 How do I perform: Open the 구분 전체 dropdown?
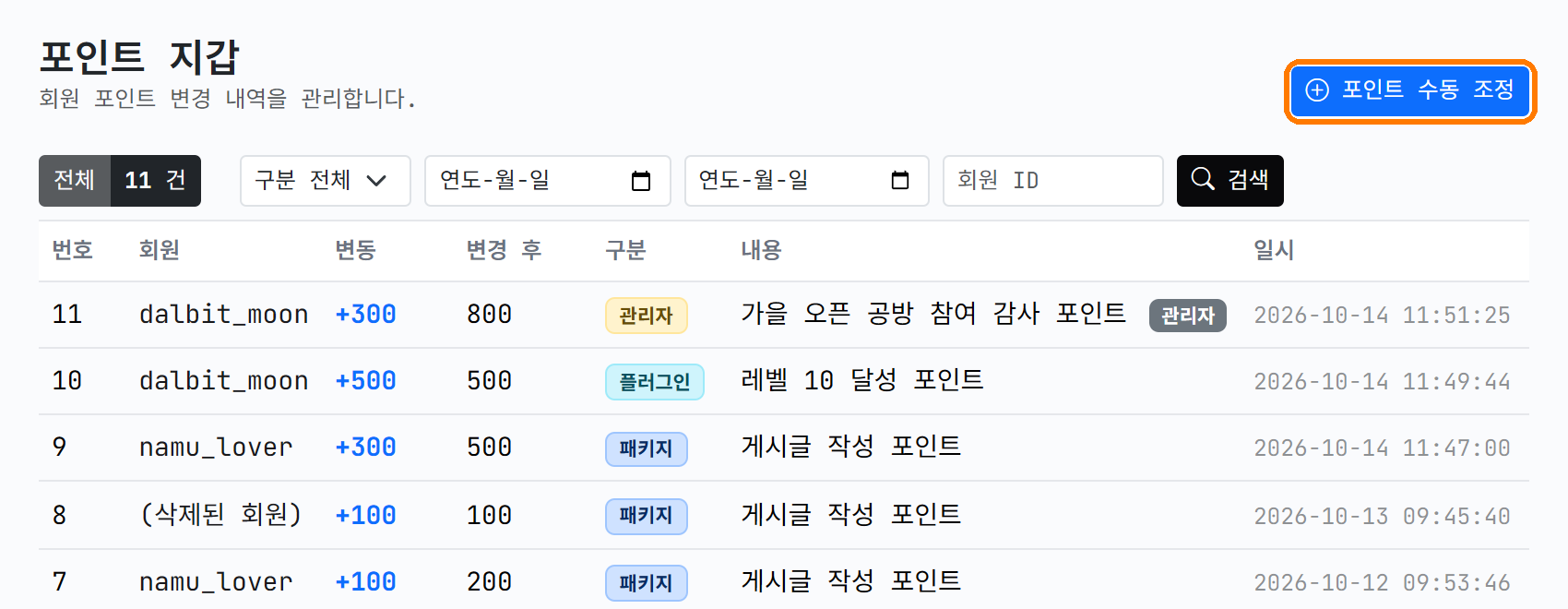(x=325, y=181)
